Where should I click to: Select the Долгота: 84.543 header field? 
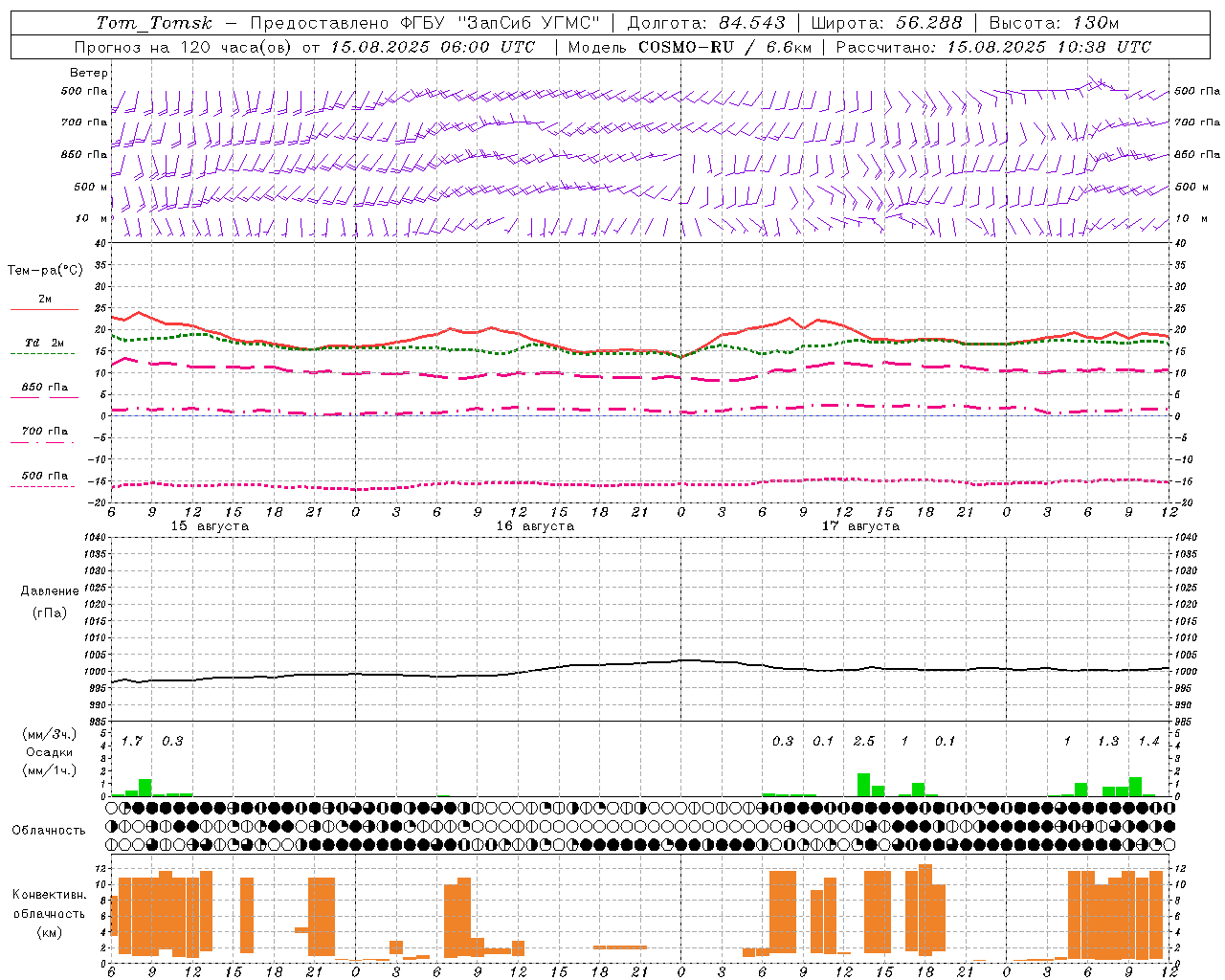pos(706,23)
